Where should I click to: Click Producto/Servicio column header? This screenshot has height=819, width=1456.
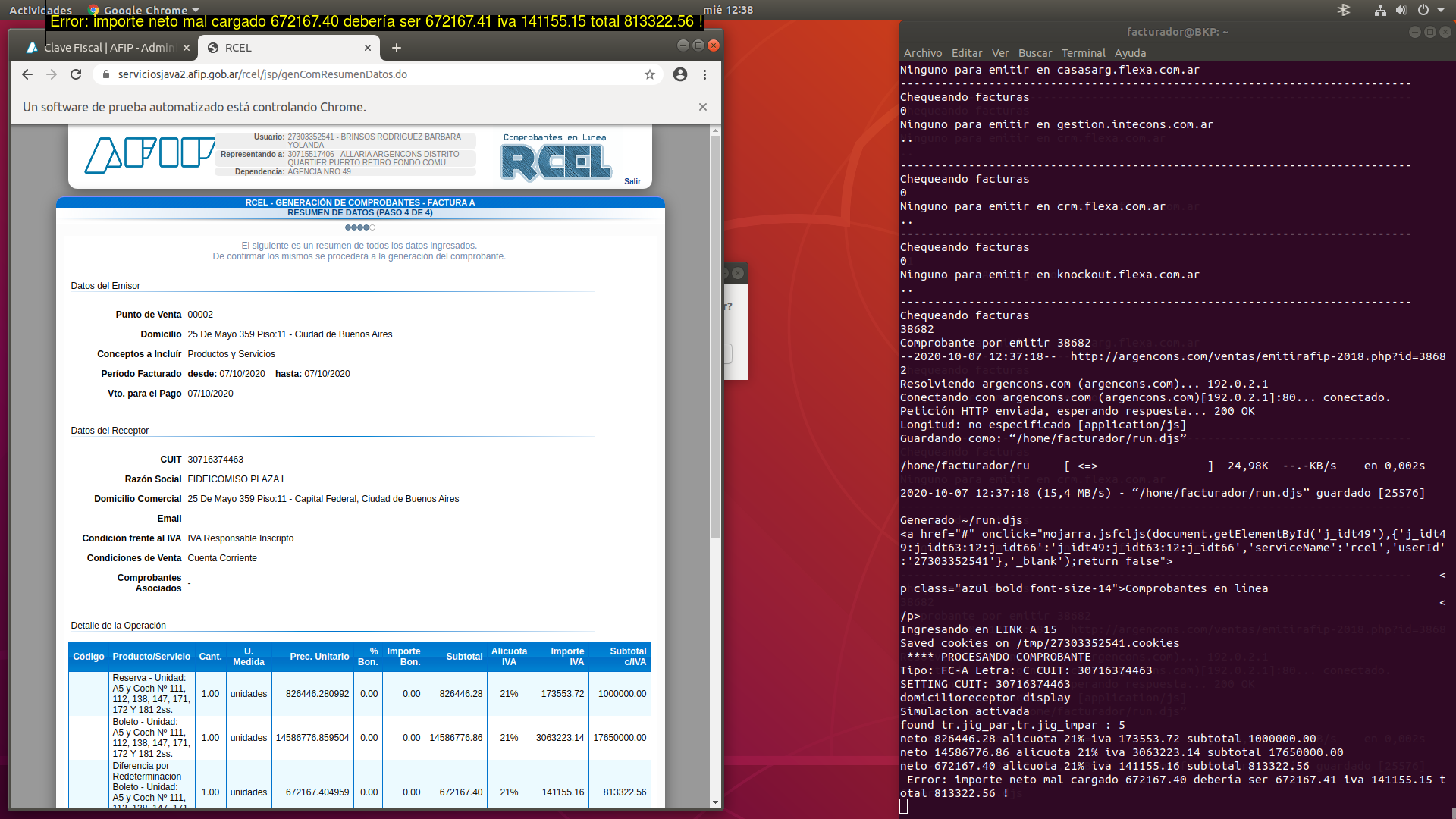152,657
